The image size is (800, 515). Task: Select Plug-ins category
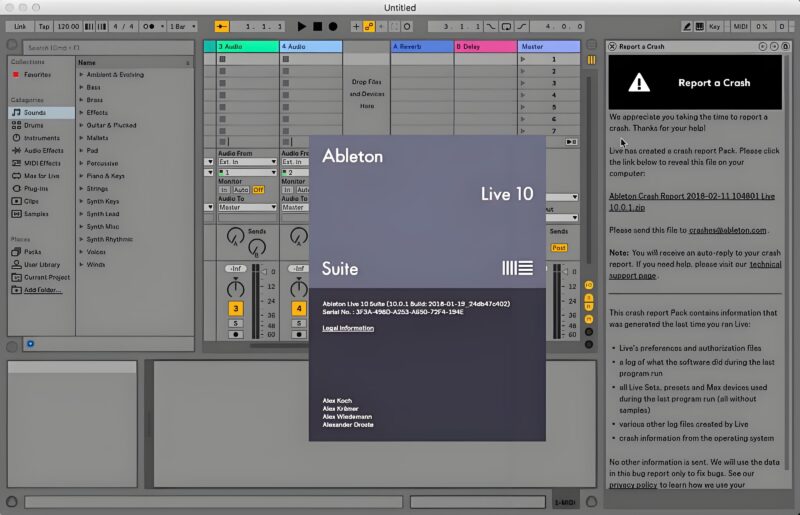click(x=36, y=188)
